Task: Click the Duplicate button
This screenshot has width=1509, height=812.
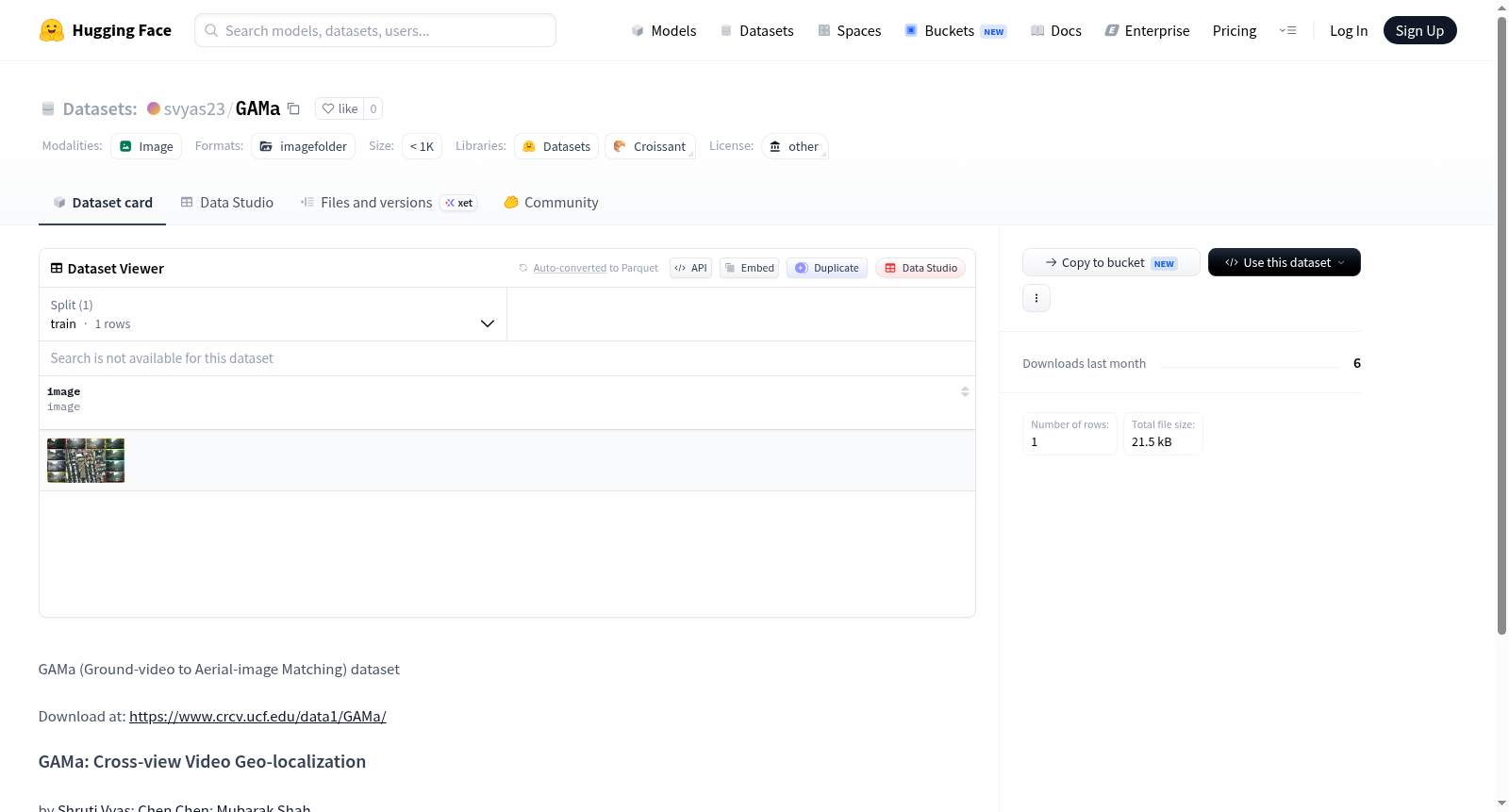Action: click(827, 268)
